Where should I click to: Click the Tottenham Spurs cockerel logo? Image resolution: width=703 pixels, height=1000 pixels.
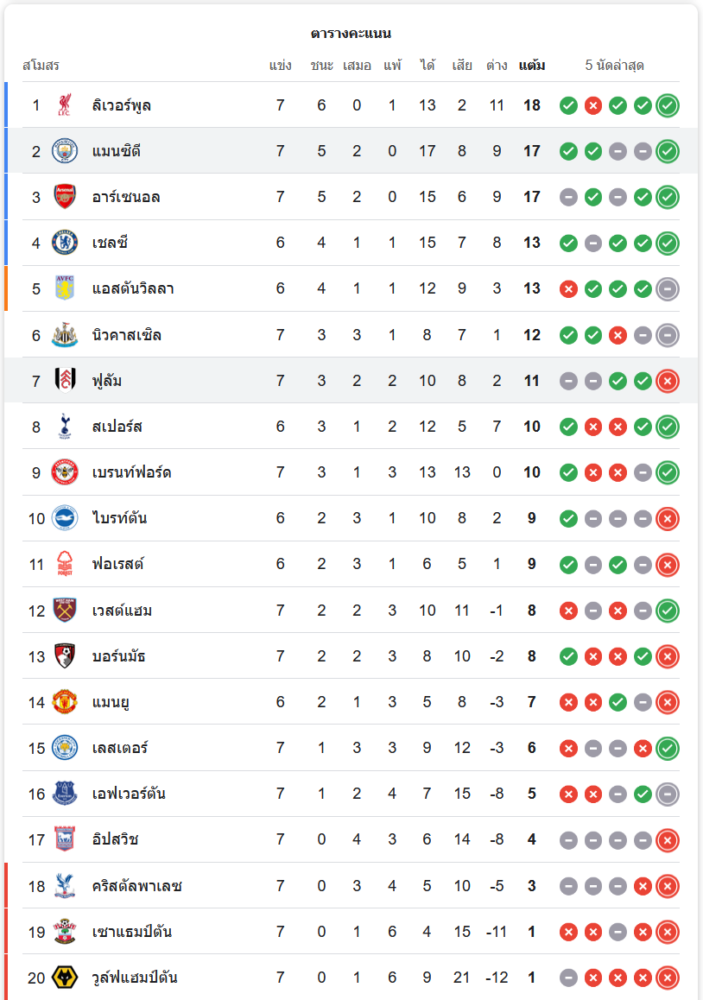coord(65,427)
